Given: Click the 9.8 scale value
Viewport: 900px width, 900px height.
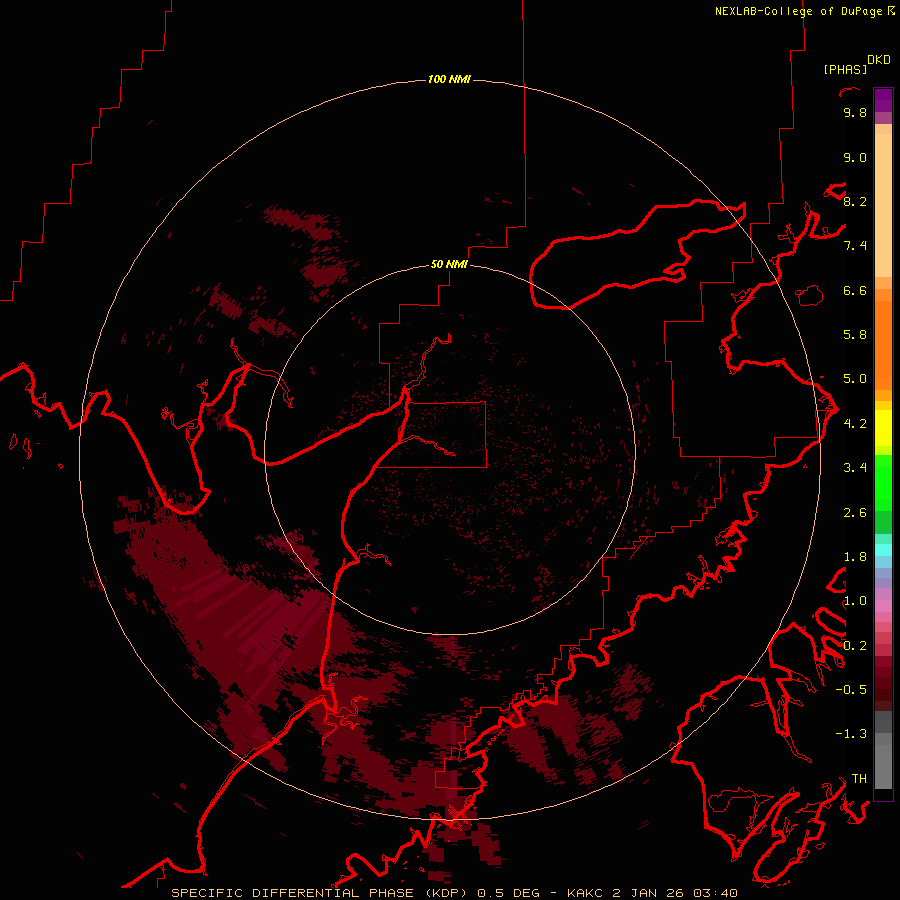Looking at the screenshot, I should (x=855, y=112).
